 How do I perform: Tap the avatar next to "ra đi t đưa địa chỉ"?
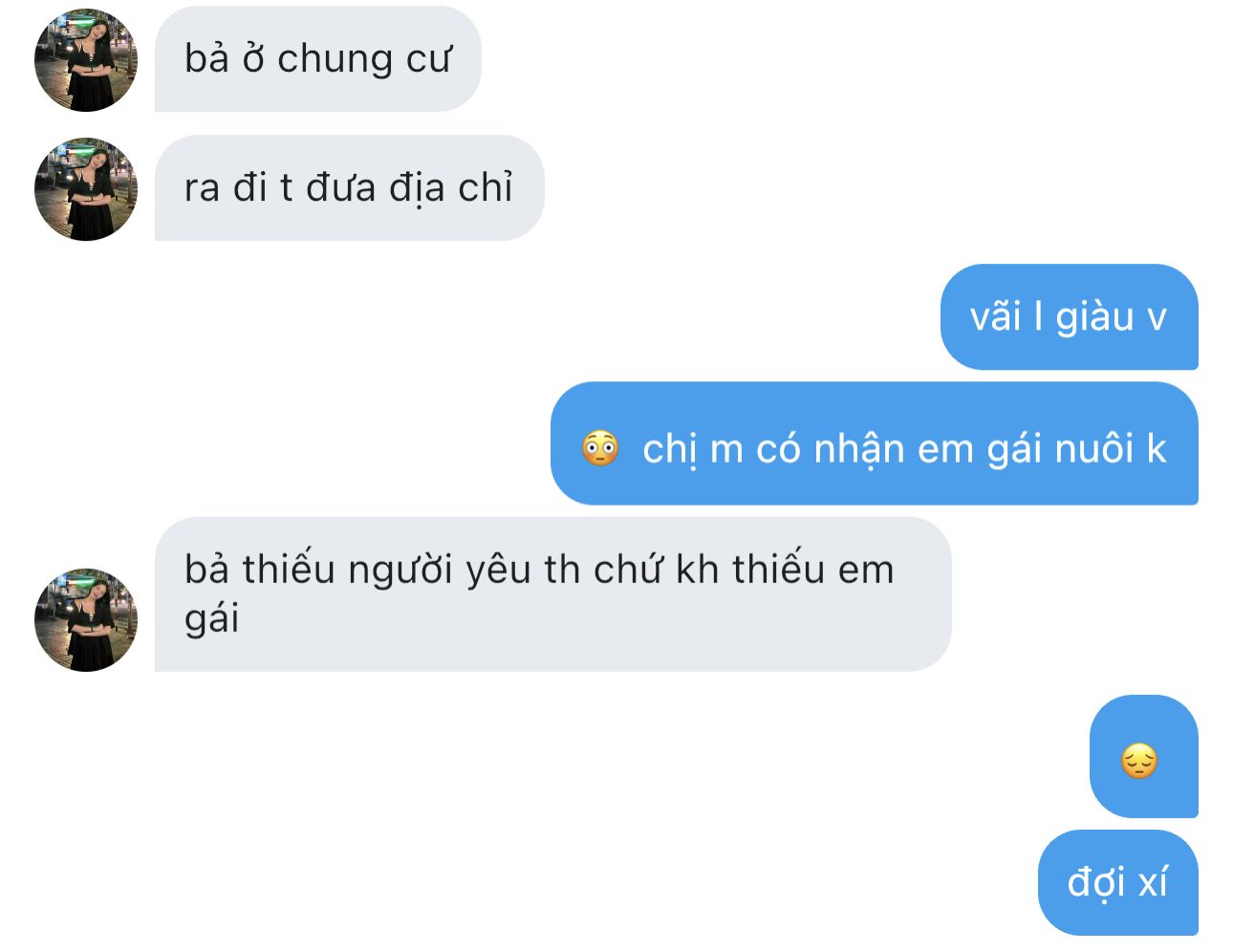[86, 189]
